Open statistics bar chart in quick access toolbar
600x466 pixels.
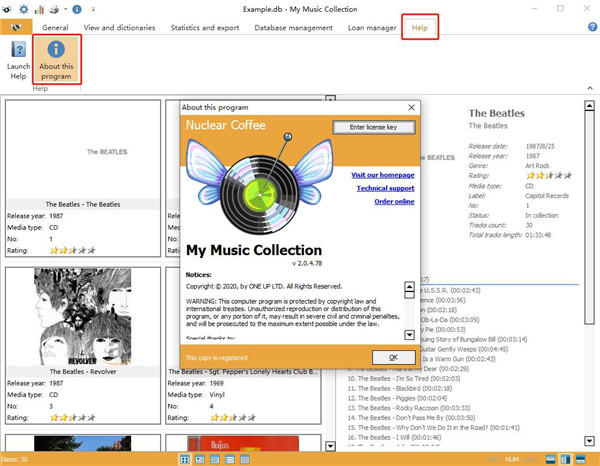[39, 9]
